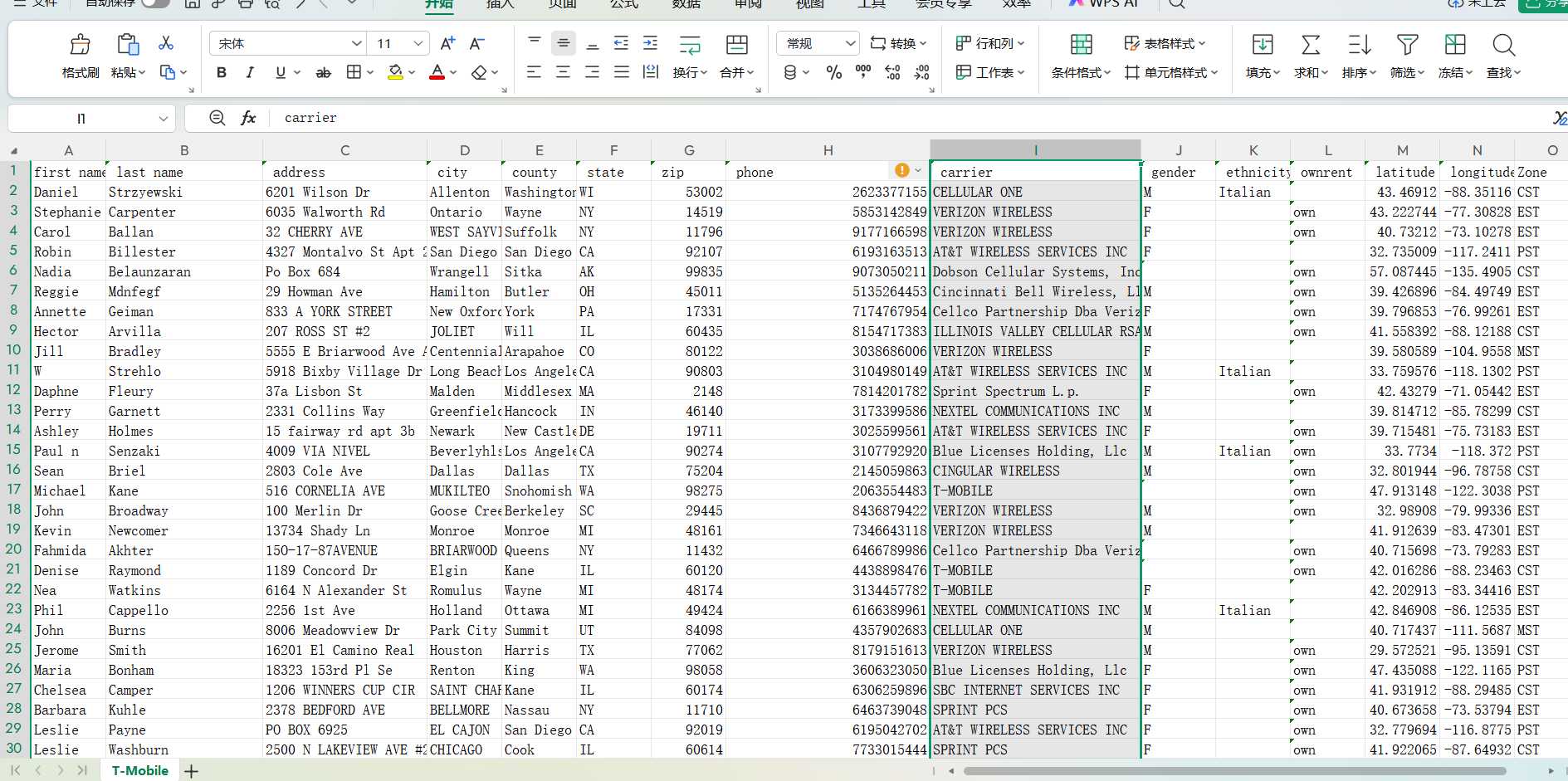
Task: Toggle italic formatting
Action: pos(250,73)
